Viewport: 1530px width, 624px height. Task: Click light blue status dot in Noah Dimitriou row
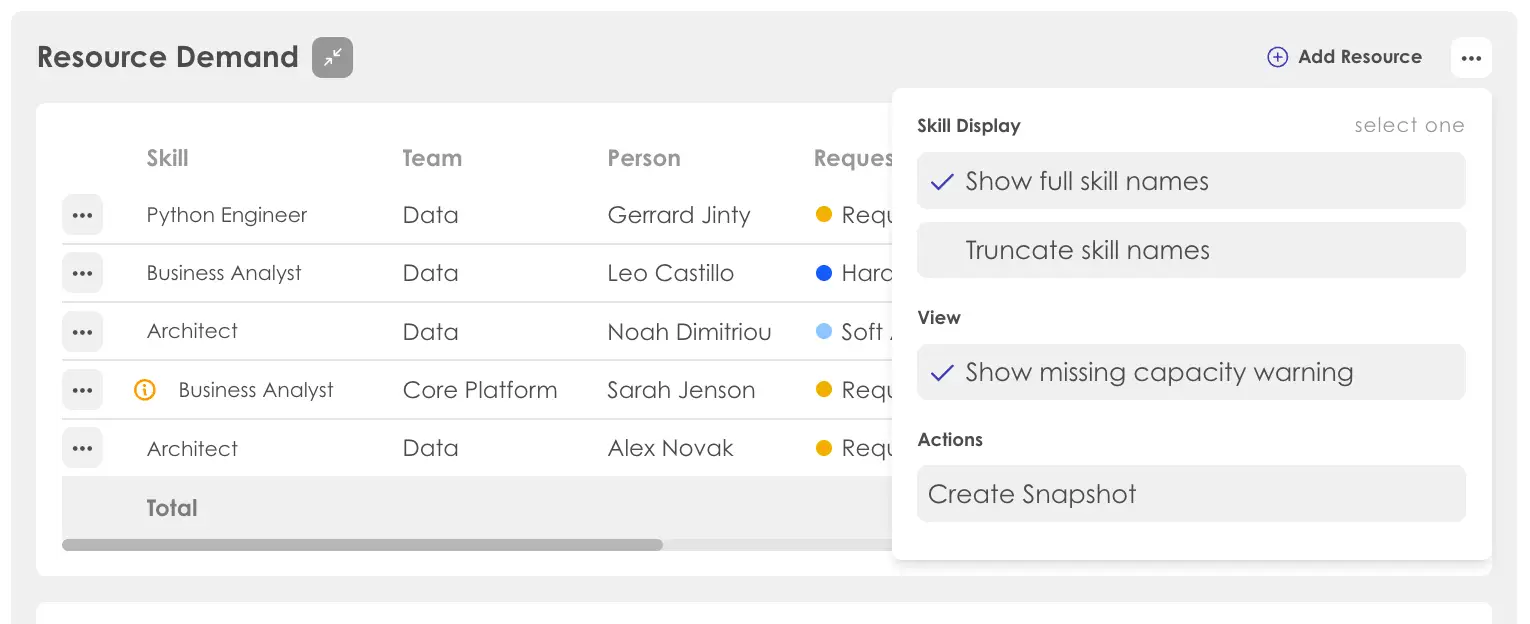coord(824,331)
